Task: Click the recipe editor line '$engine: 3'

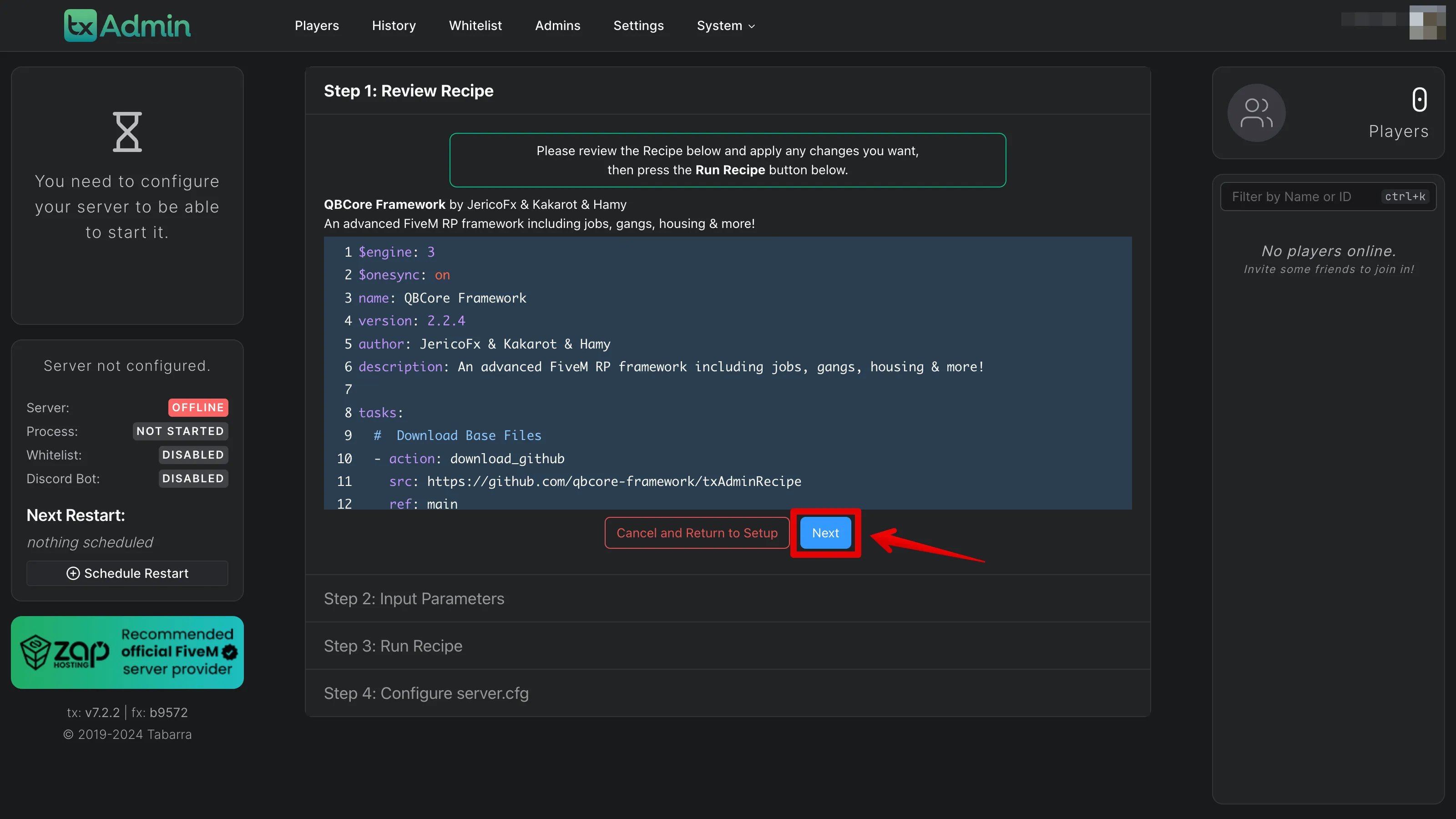Action: pyautogui.click(x=396, y=252)
